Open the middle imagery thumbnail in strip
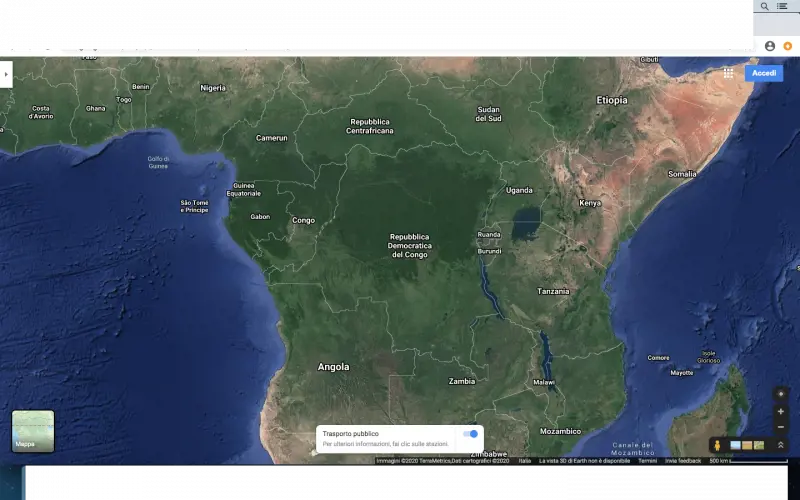Viewport: 800px width, 500px height. tap(747, 445)
